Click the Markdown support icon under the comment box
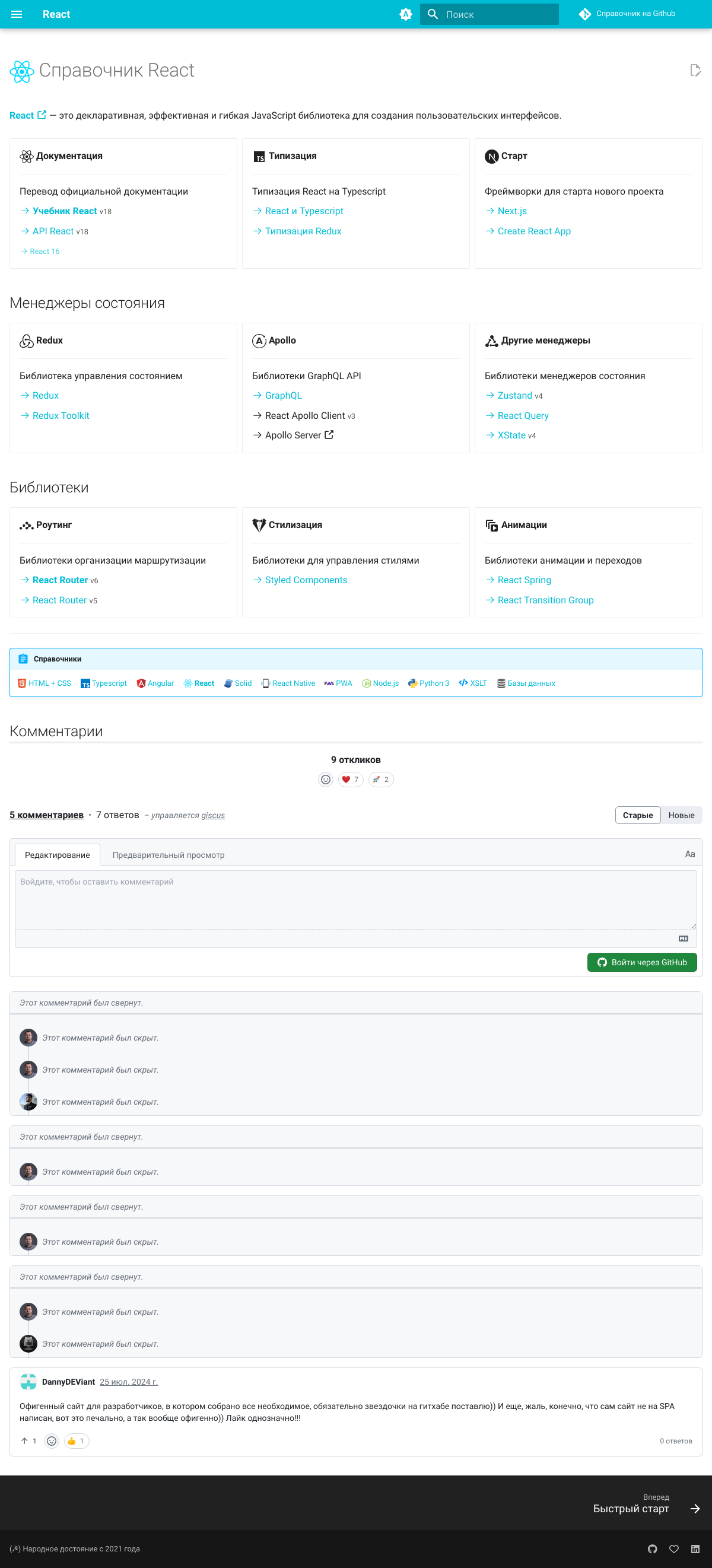 point(684,939)
